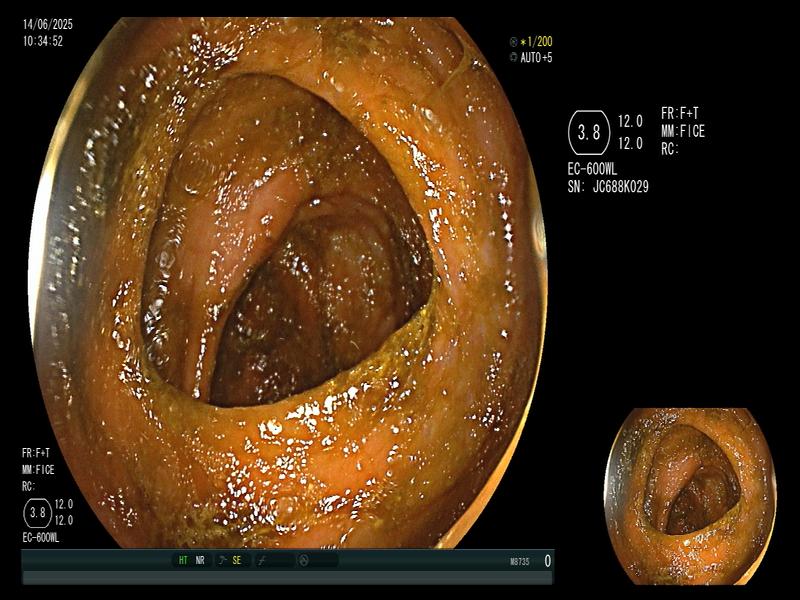Screen dimensions: 800x600
Task: Click the dimmed circular icon in status bar
Action: pos(304,560)
